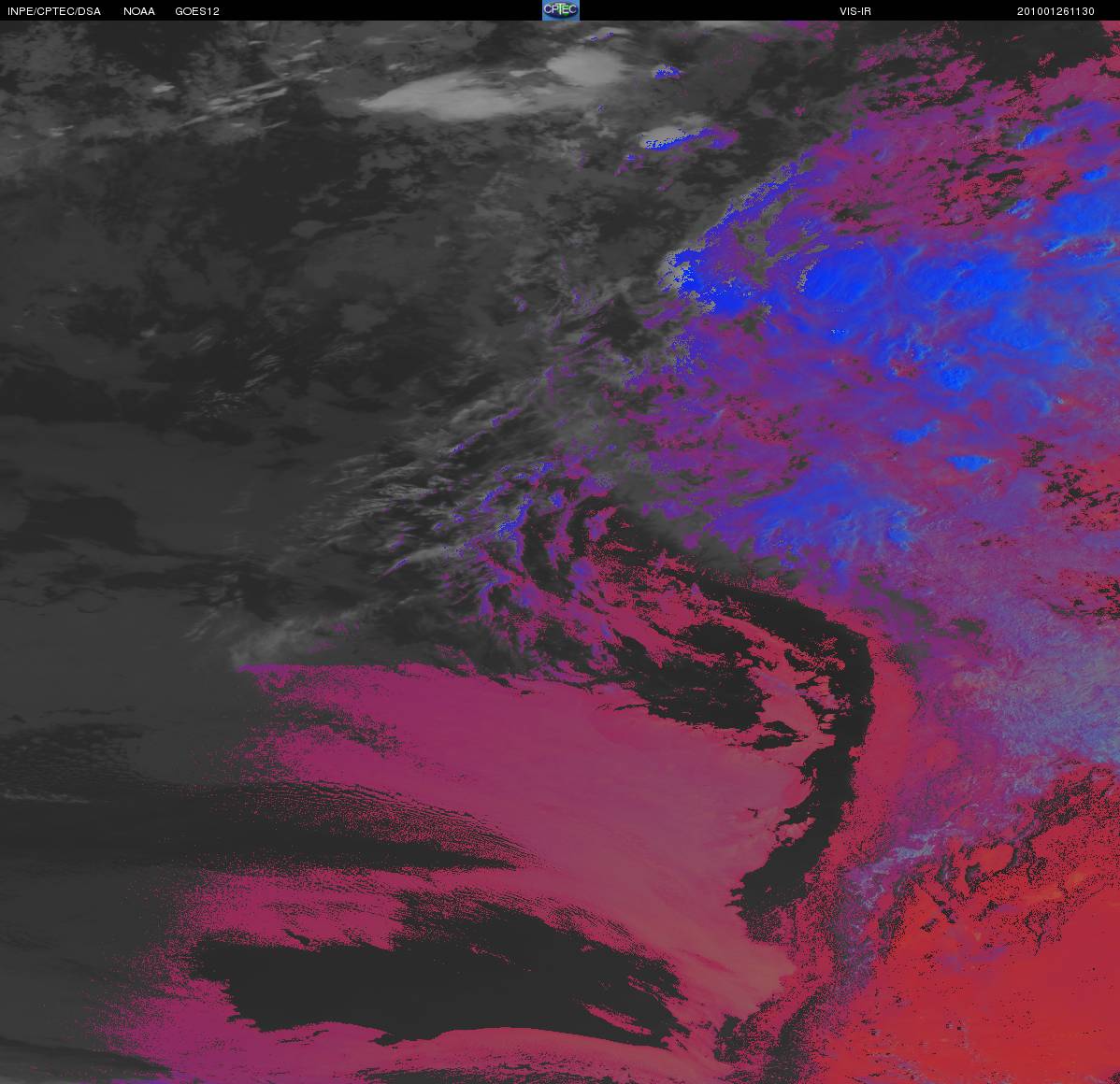Select the 201001261130 timestamp text
Image resolution: width=1120 pixels, height=1084 pixels.
tap(1055, 11)
